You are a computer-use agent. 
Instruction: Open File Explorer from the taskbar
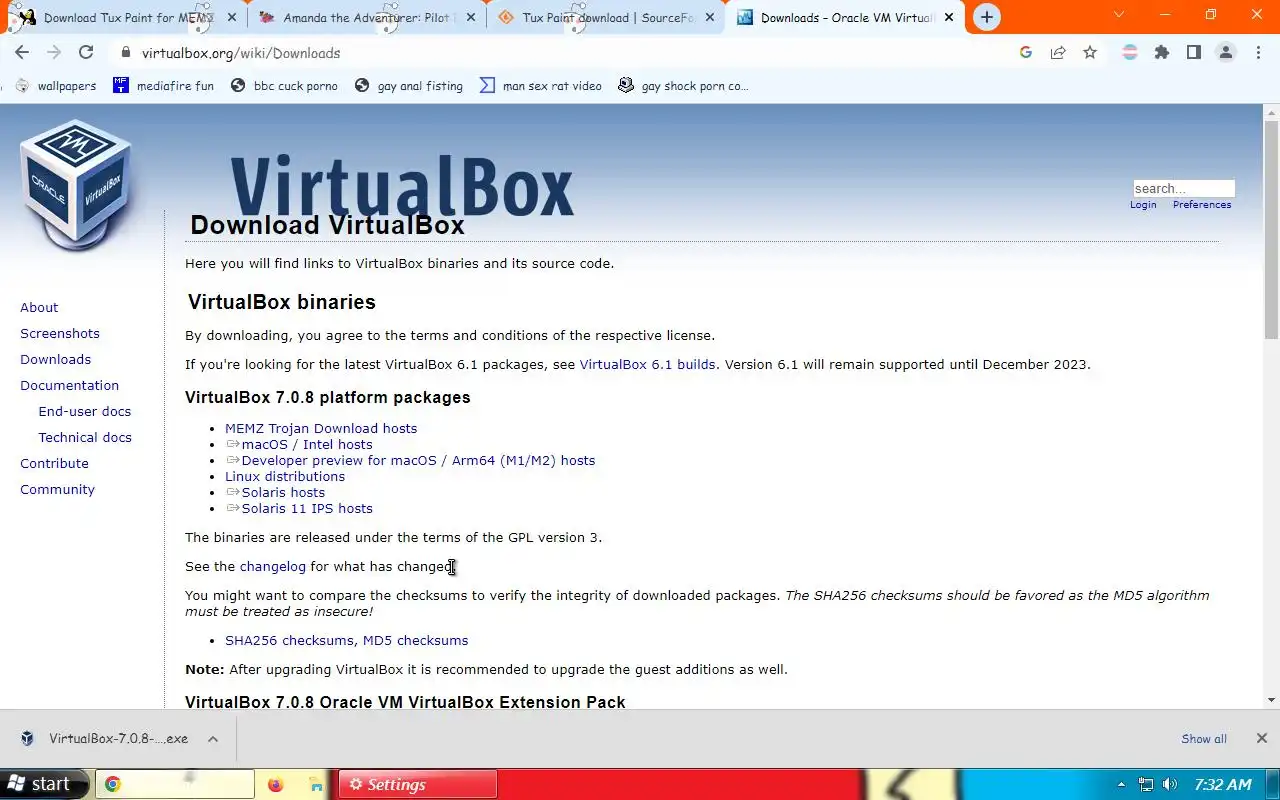315,784
